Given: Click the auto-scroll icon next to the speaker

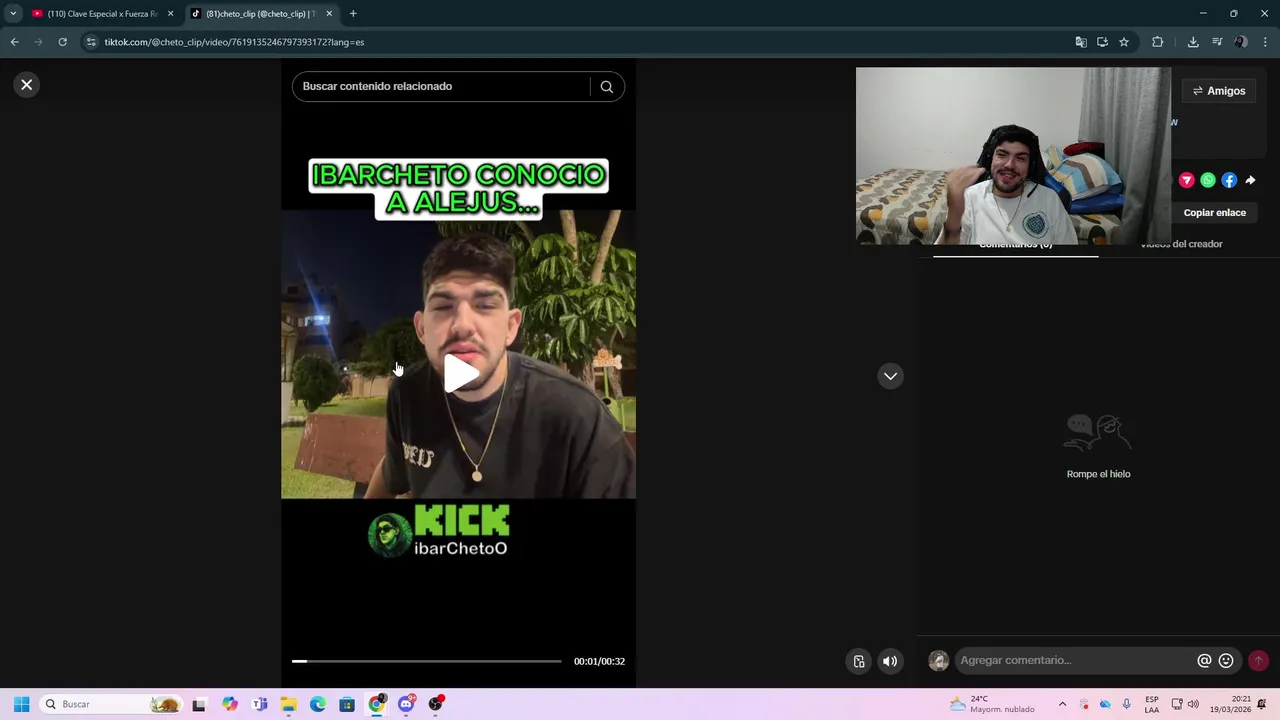Looking at the screenshot, I should [x=859, y=661].
